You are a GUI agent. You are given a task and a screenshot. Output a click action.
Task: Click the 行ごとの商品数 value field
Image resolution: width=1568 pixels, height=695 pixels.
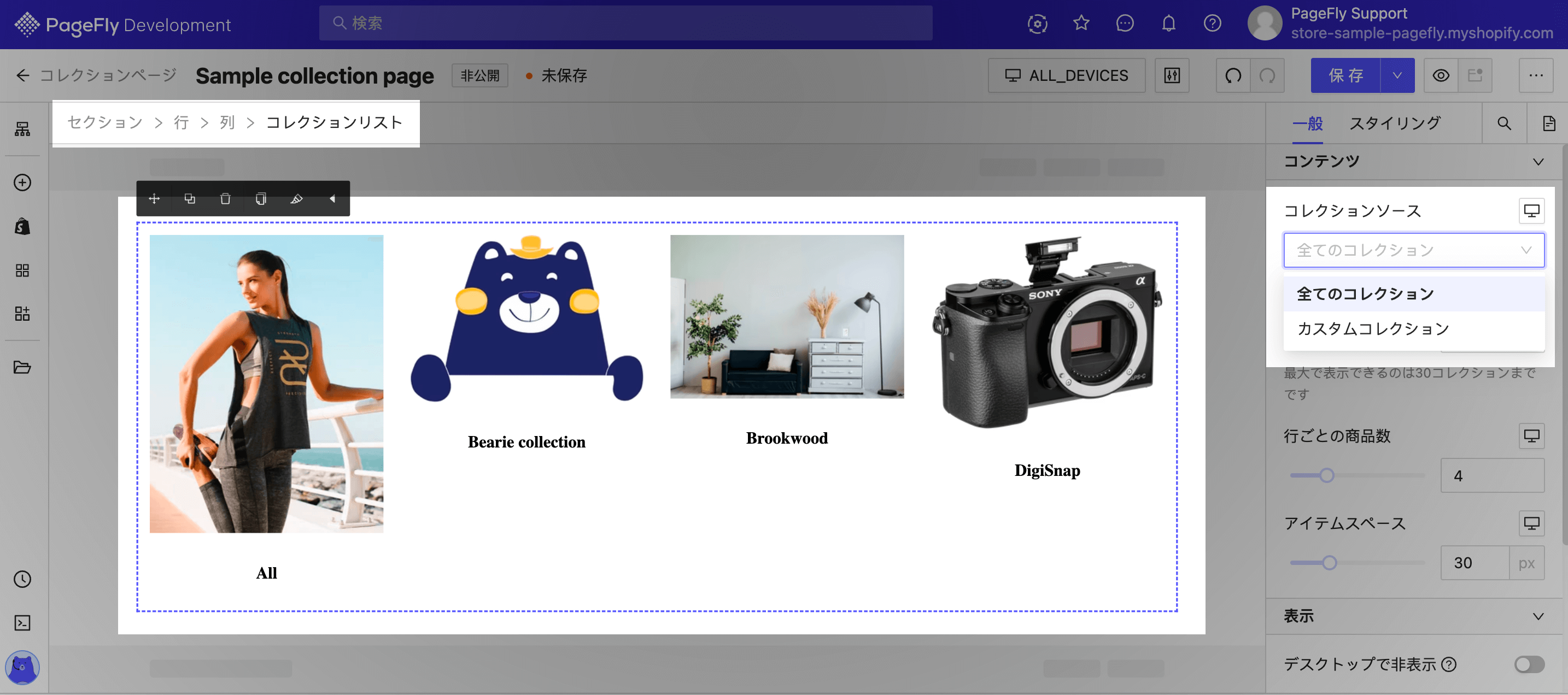pos(1493,475)
